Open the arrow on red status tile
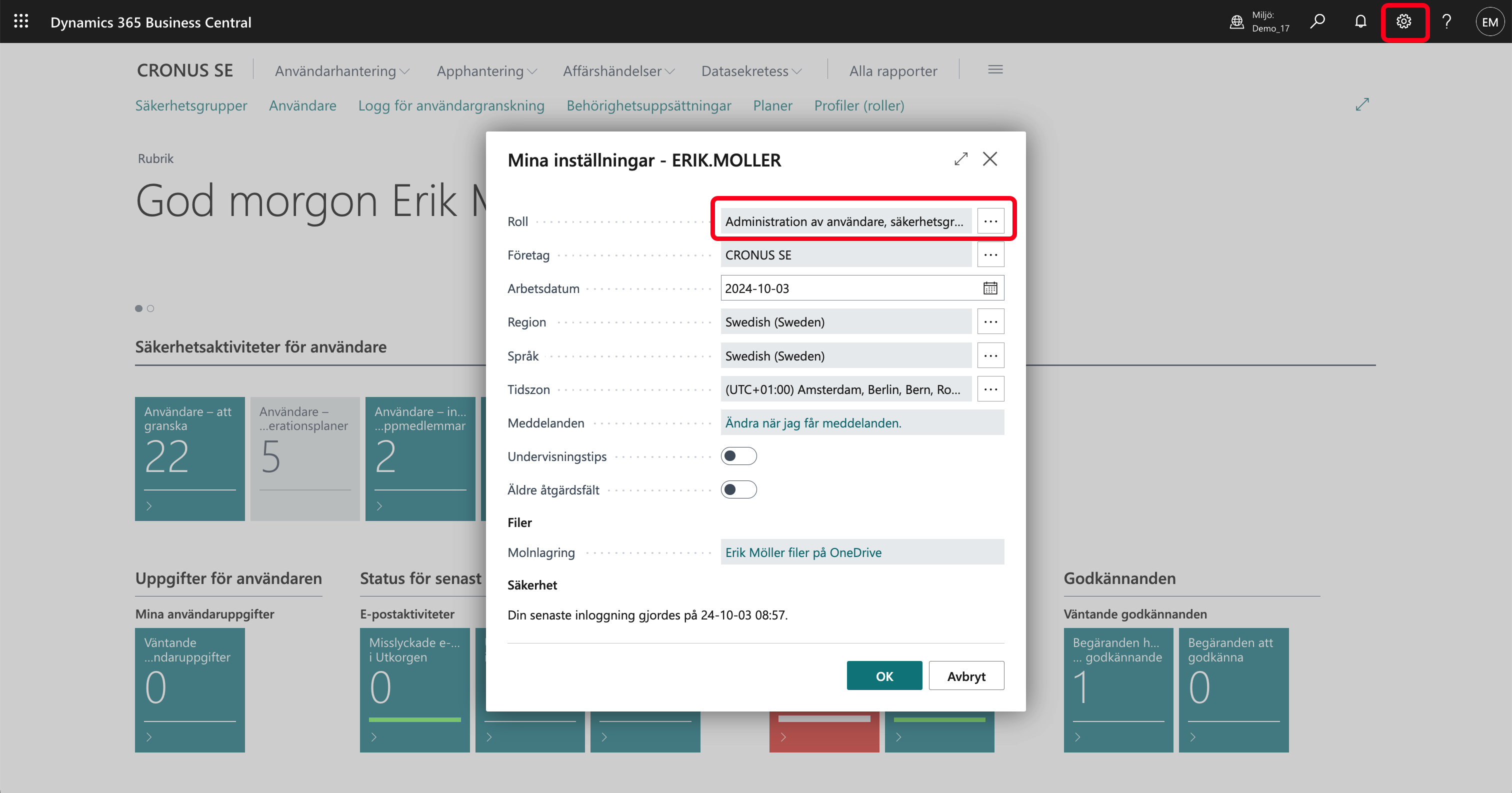Viewport: 1512px width, 793px height. tap(783, 736)
